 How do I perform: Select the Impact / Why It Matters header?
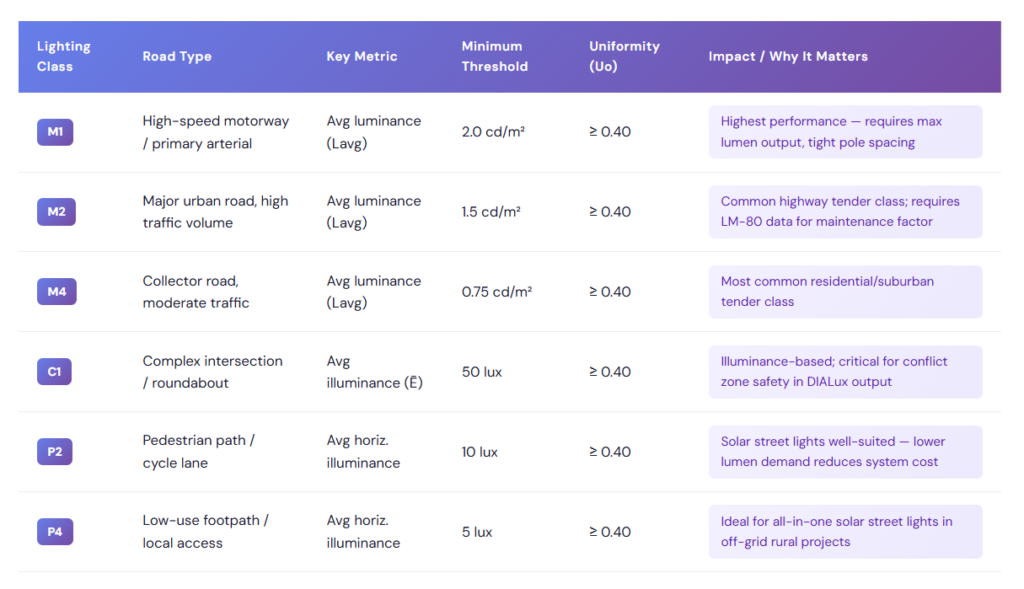coord(788,56)
